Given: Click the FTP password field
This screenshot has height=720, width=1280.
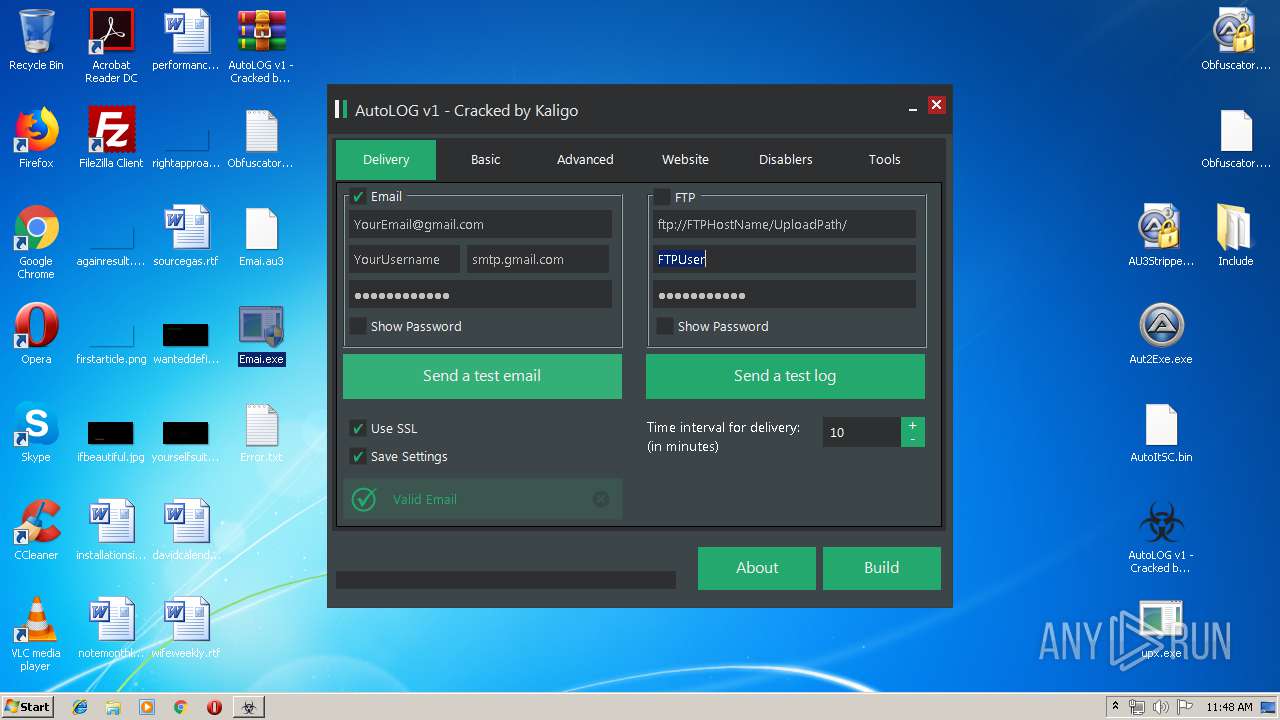Looking at the screenshot, I should point(785,295).
